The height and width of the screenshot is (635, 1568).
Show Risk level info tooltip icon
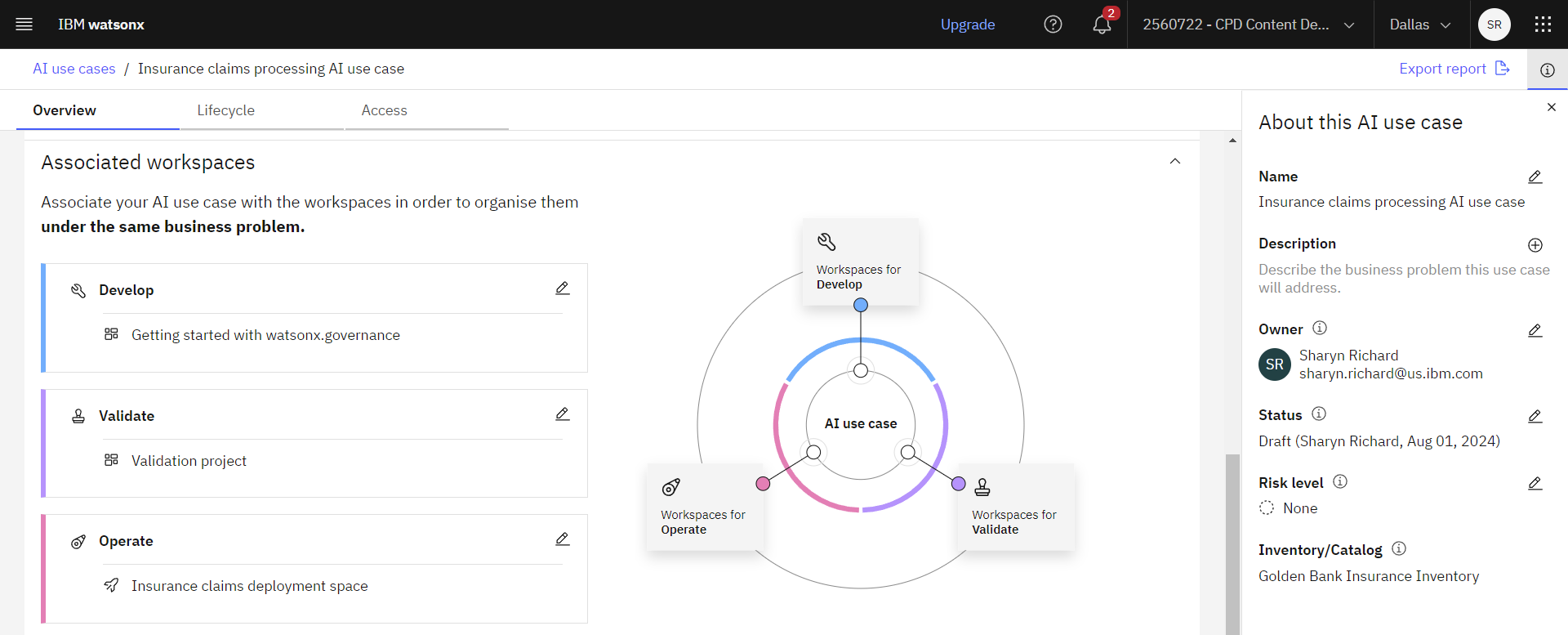tap(1340, 481)
